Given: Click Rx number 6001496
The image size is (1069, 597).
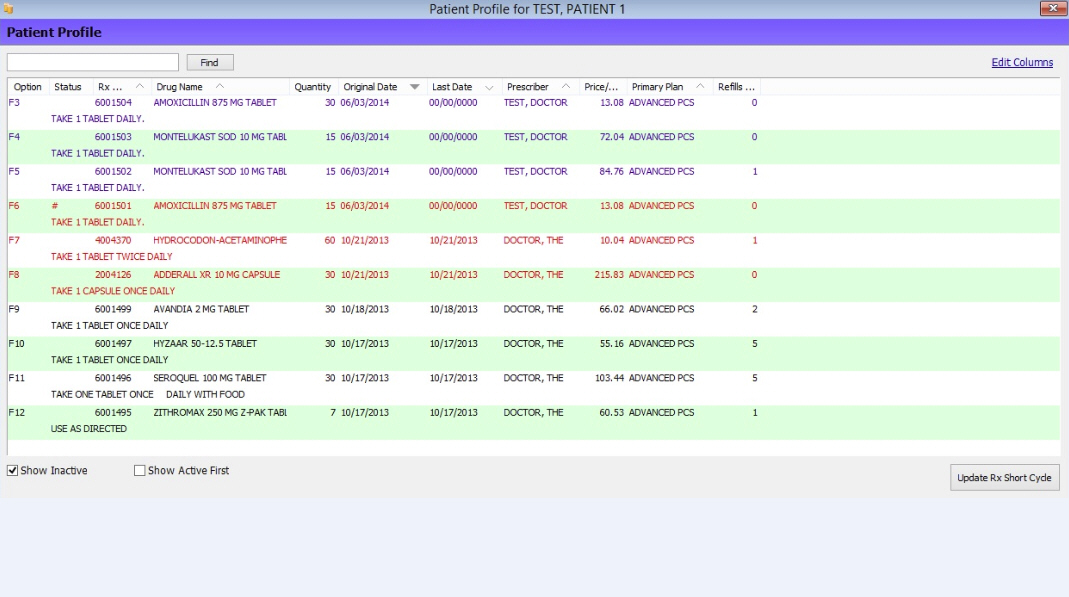Looking at the screenshot, I should pyautogui.click(x=113, y=378).
